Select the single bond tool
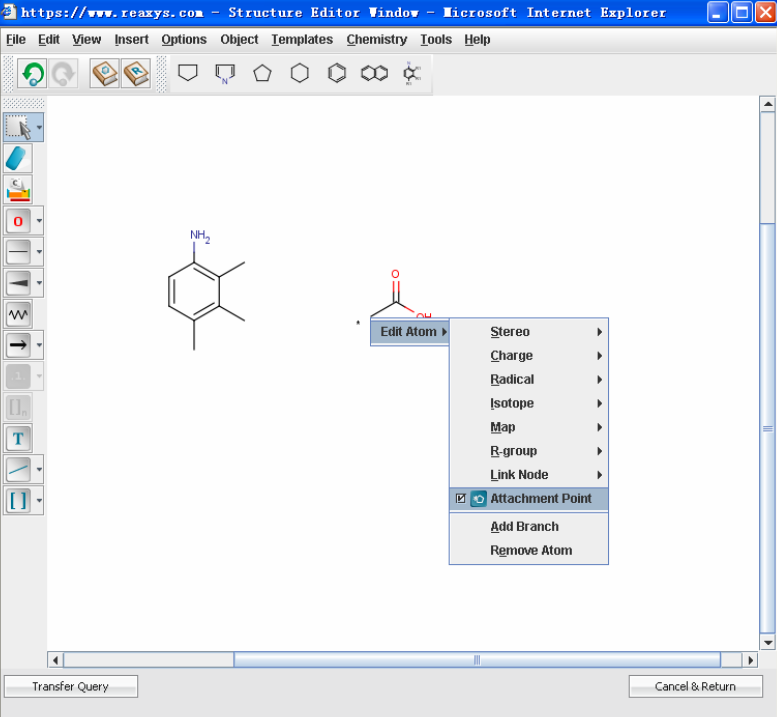The image size is (777, 717). pos(18,252)
